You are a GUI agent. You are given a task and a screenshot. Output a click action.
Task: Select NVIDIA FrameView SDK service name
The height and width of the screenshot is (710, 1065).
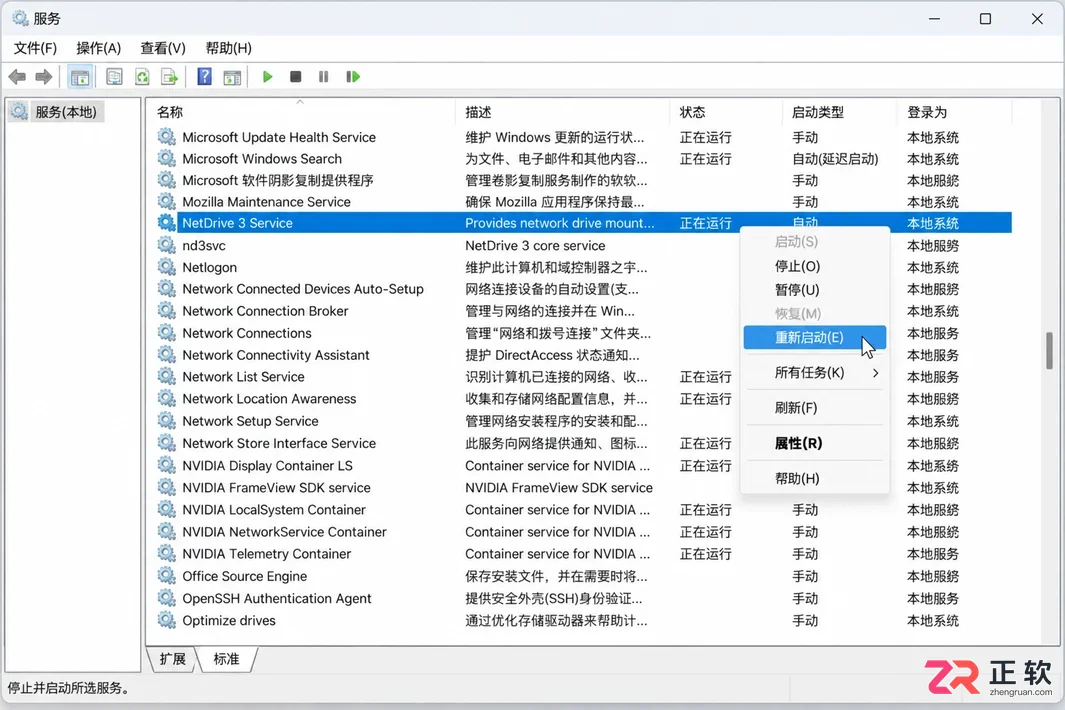click(276, 487)
